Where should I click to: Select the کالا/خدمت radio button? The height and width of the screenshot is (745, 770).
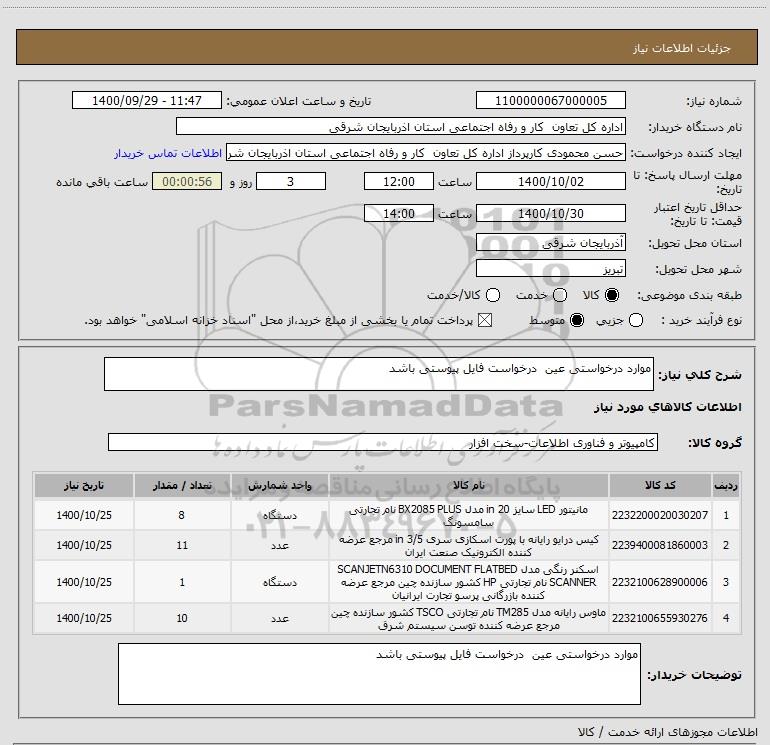(x=493, y=295)
